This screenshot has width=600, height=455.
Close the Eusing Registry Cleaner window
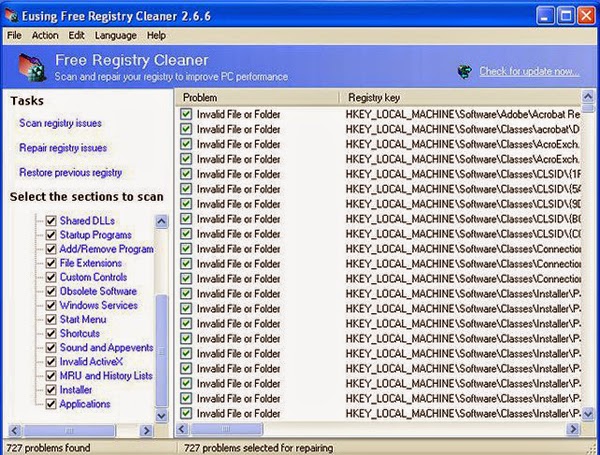click(586, 16)
